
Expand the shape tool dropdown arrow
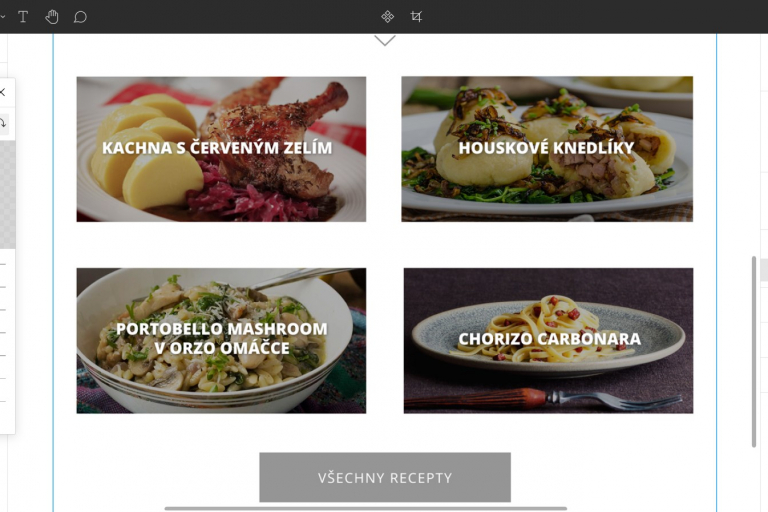click(x=2, y=17)
